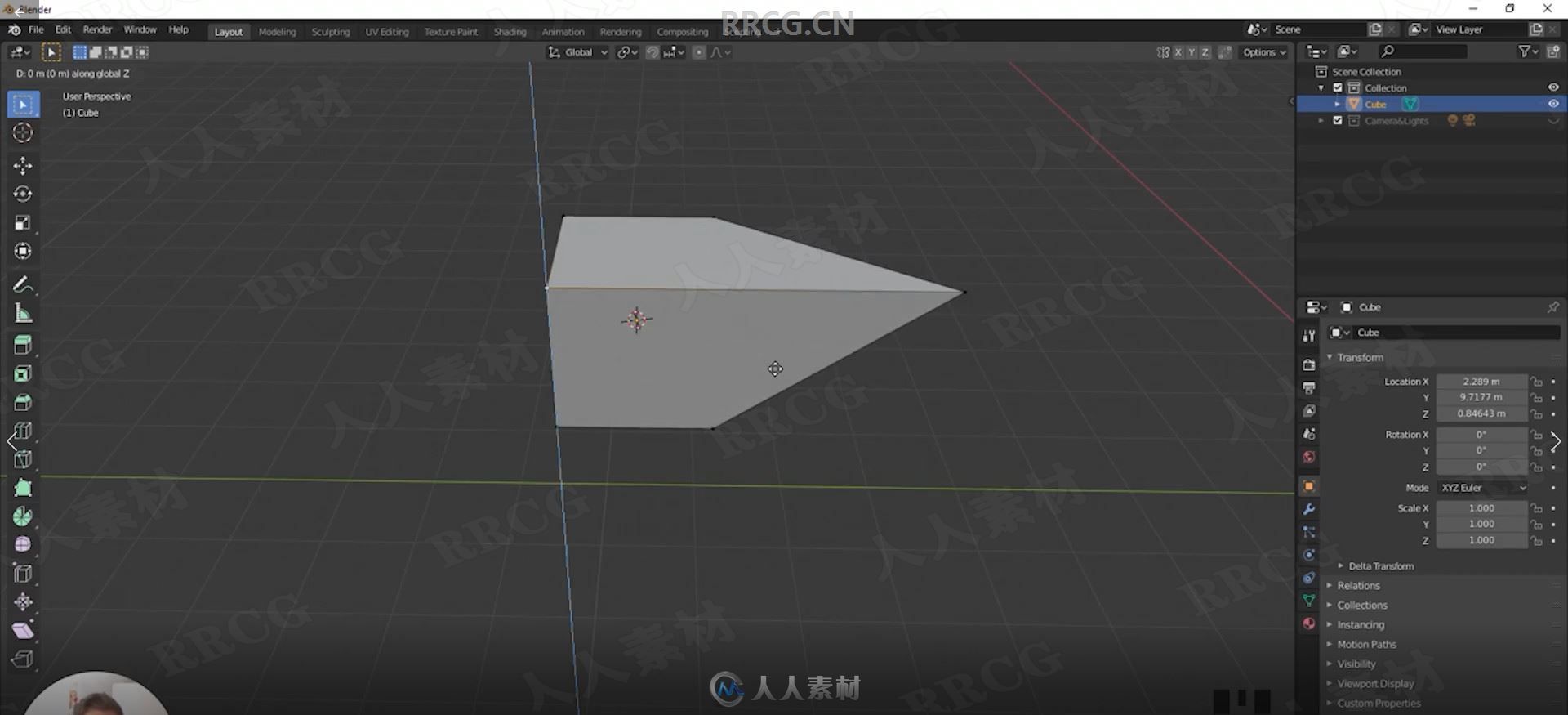The width and height of the screenshot is (1568, 715).
Task: Open the World properties tab
Action: coord(1309,457)
